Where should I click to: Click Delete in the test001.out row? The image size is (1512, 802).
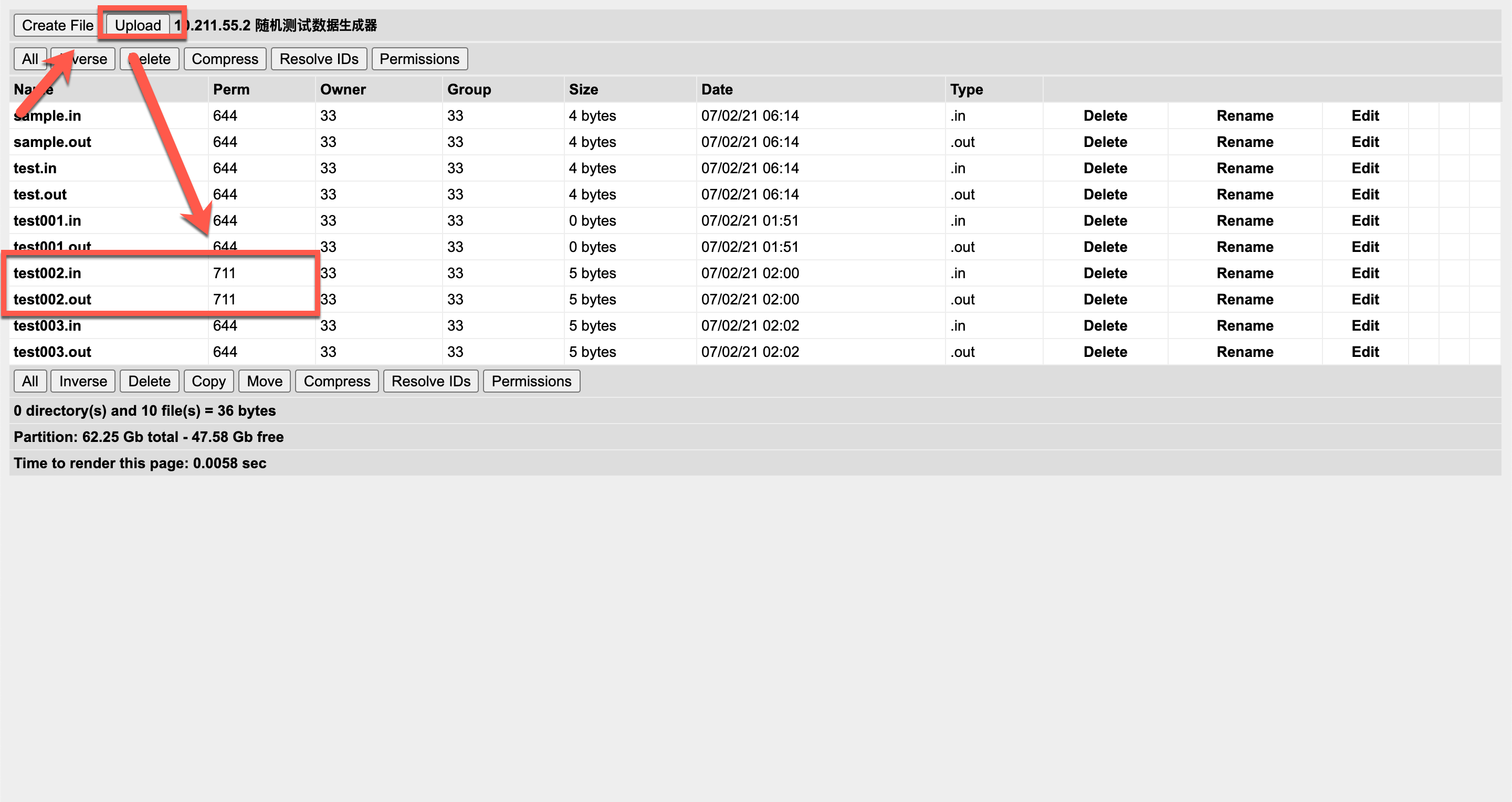[1105, 247]
